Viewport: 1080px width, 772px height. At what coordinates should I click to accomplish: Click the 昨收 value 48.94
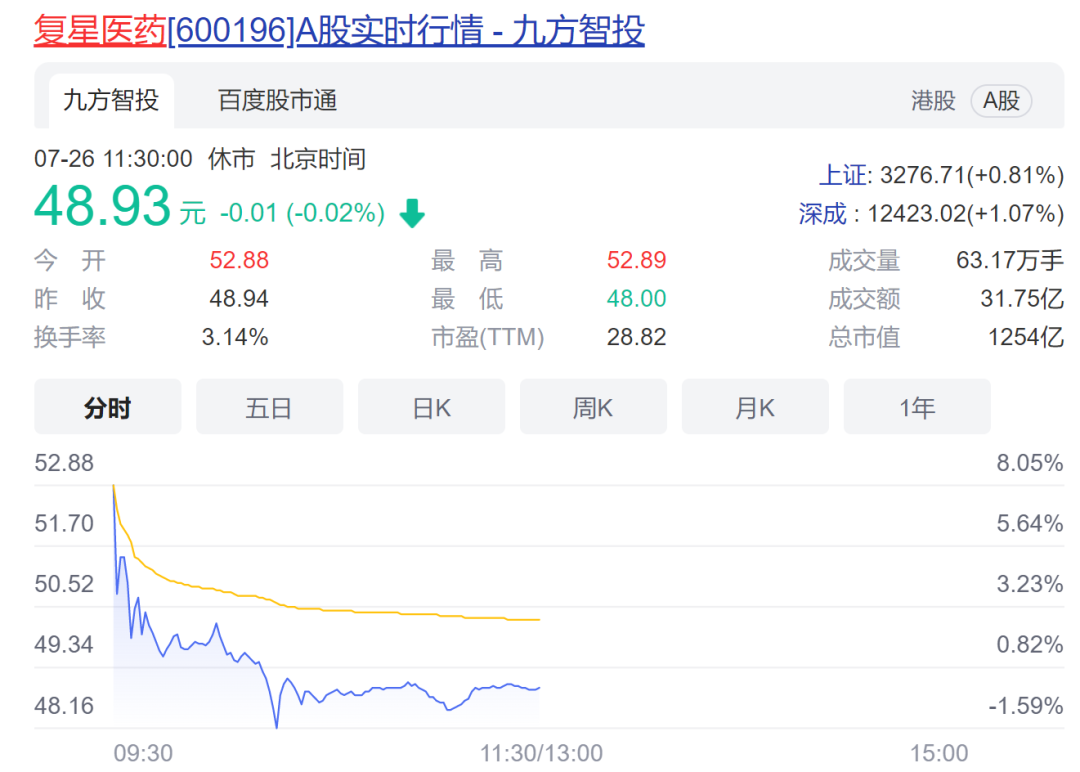point(239,299)
